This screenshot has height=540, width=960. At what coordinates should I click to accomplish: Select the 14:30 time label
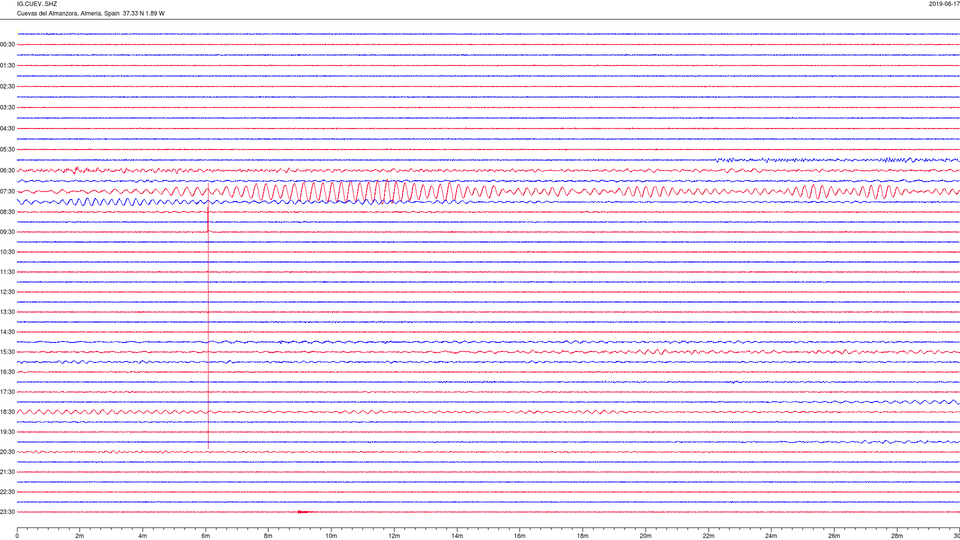coord(7,332)
